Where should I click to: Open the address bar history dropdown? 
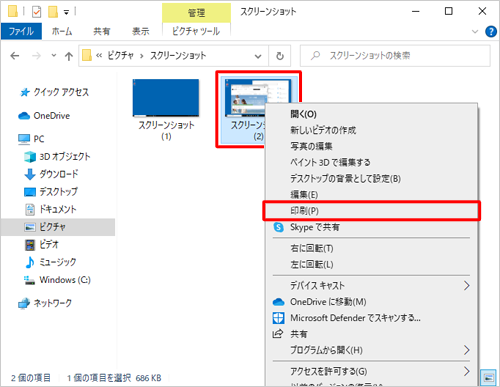(x=258, y=56)
